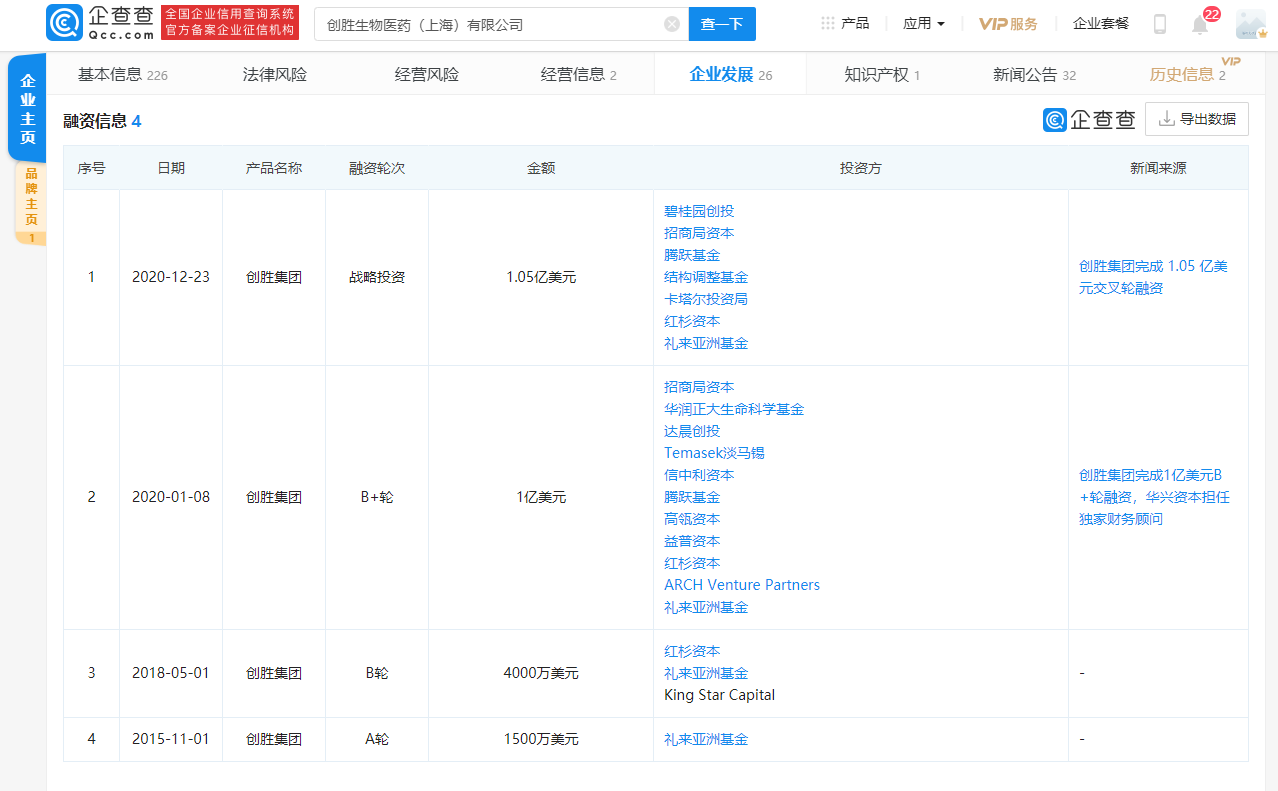Screen dimensions: 1278x791
Task: Click the amount cell 4000万美元
Action: click(x=541, y=673)
